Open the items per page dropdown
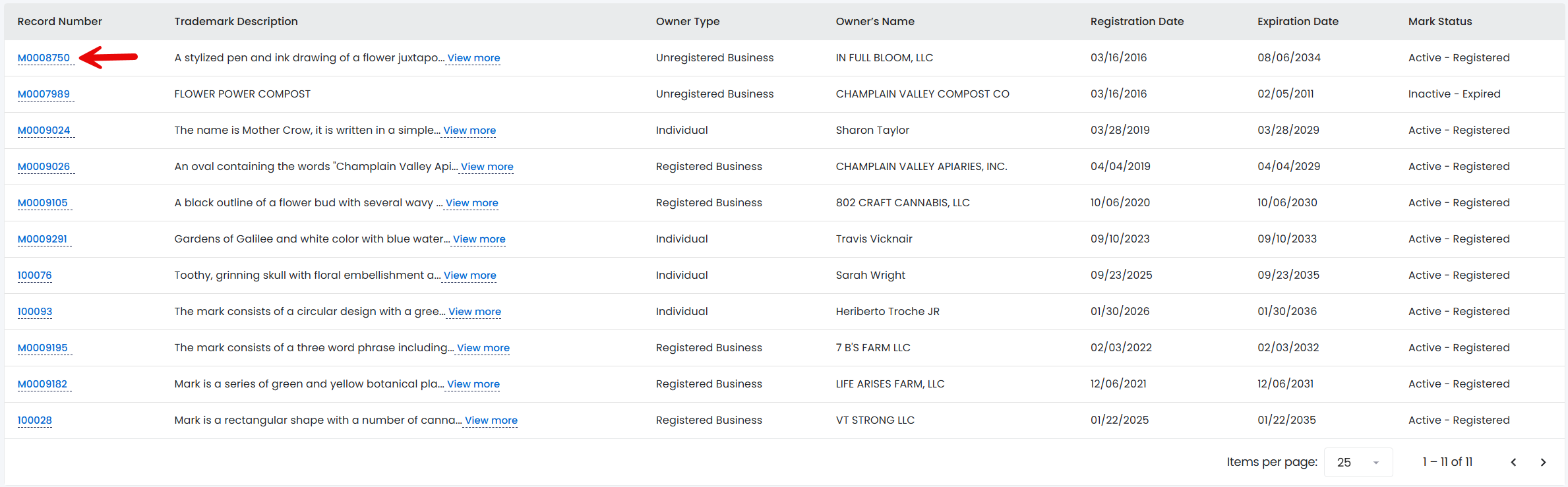This screenshot has height=487, width=1568. pyautogui.click(x=1358, y=462)
